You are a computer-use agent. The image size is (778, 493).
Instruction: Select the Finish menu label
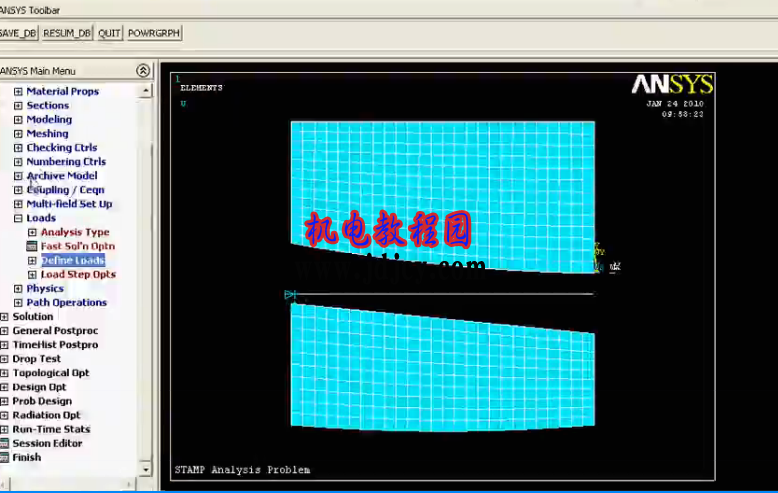(27, 457)
